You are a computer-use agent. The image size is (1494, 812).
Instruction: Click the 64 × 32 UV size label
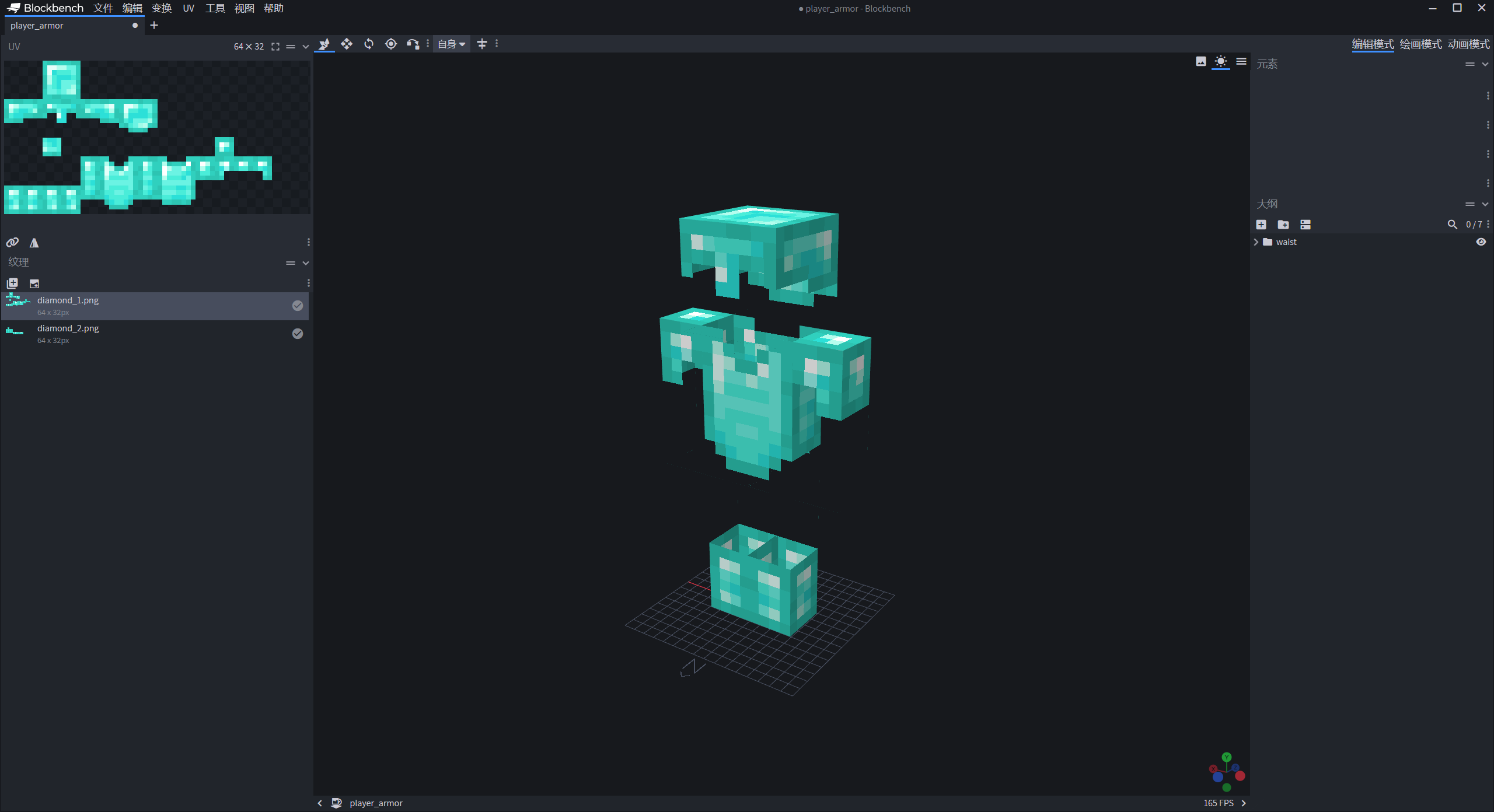[249, 47]
